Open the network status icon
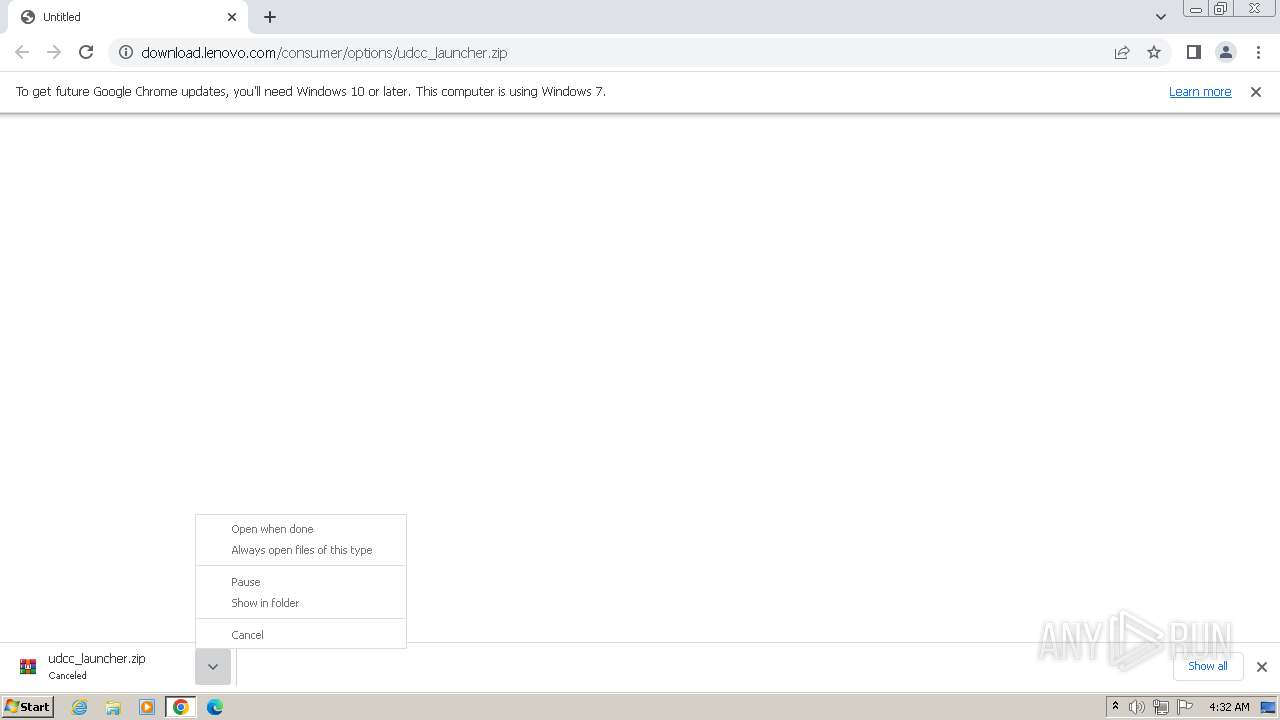Screen dimensions: 1280x720 [x=1161, y=707]
